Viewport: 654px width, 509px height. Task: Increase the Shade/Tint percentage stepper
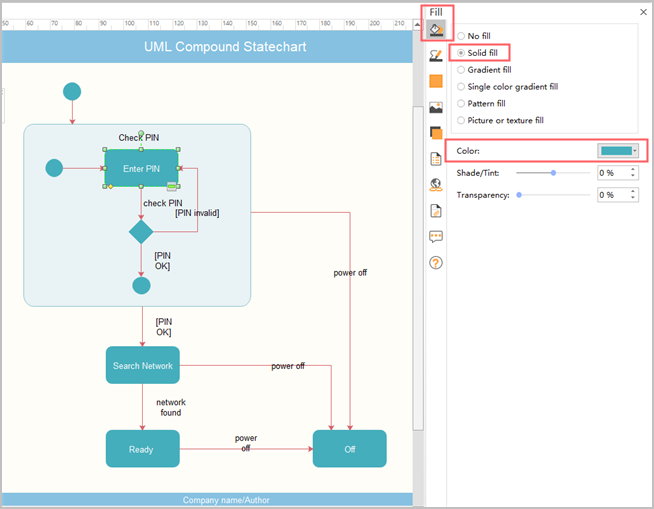tap(634, 170)
